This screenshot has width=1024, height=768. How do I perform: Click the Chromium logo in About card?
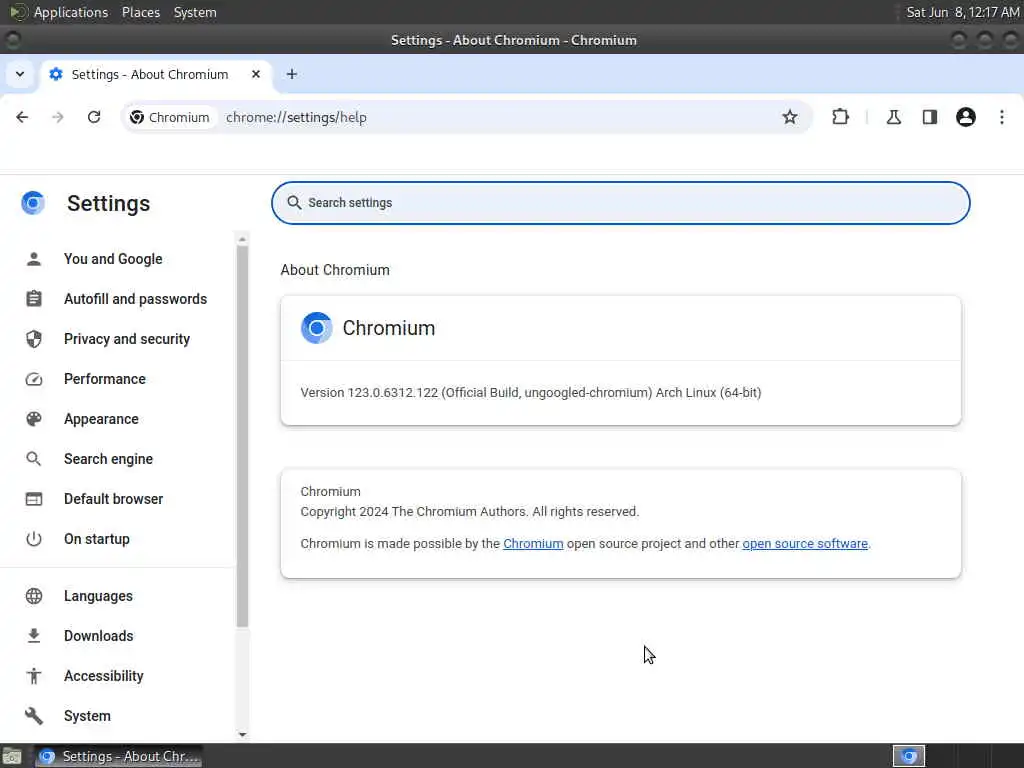tap(316, 328)
